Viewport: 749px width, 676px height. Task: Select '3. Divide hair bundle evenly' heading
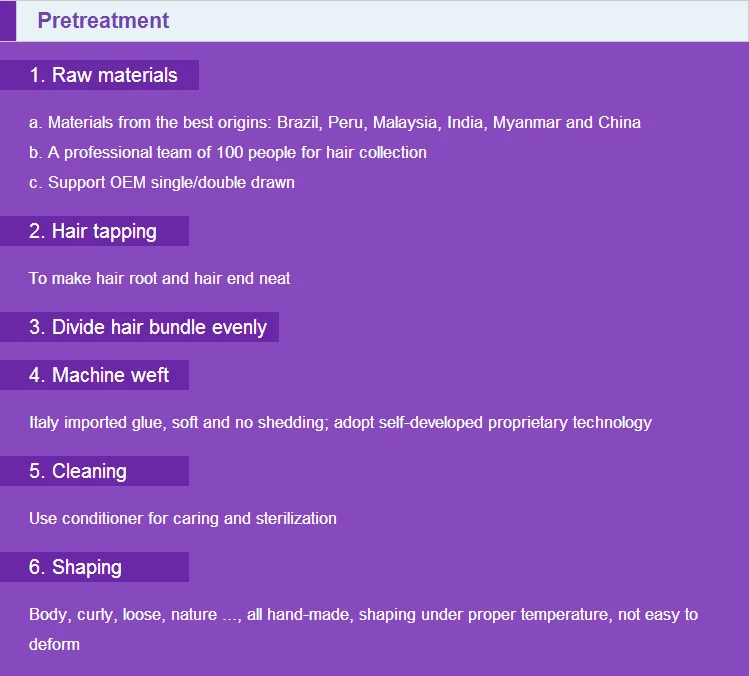148,327
